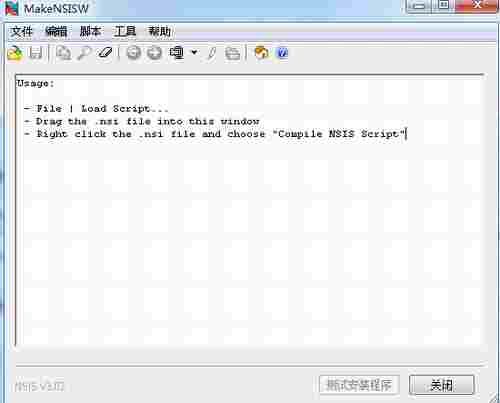Screen dimensions: 500x403
Task: Open the 脚本 menu
Action: pyautogui.click(x=90, y=32)
